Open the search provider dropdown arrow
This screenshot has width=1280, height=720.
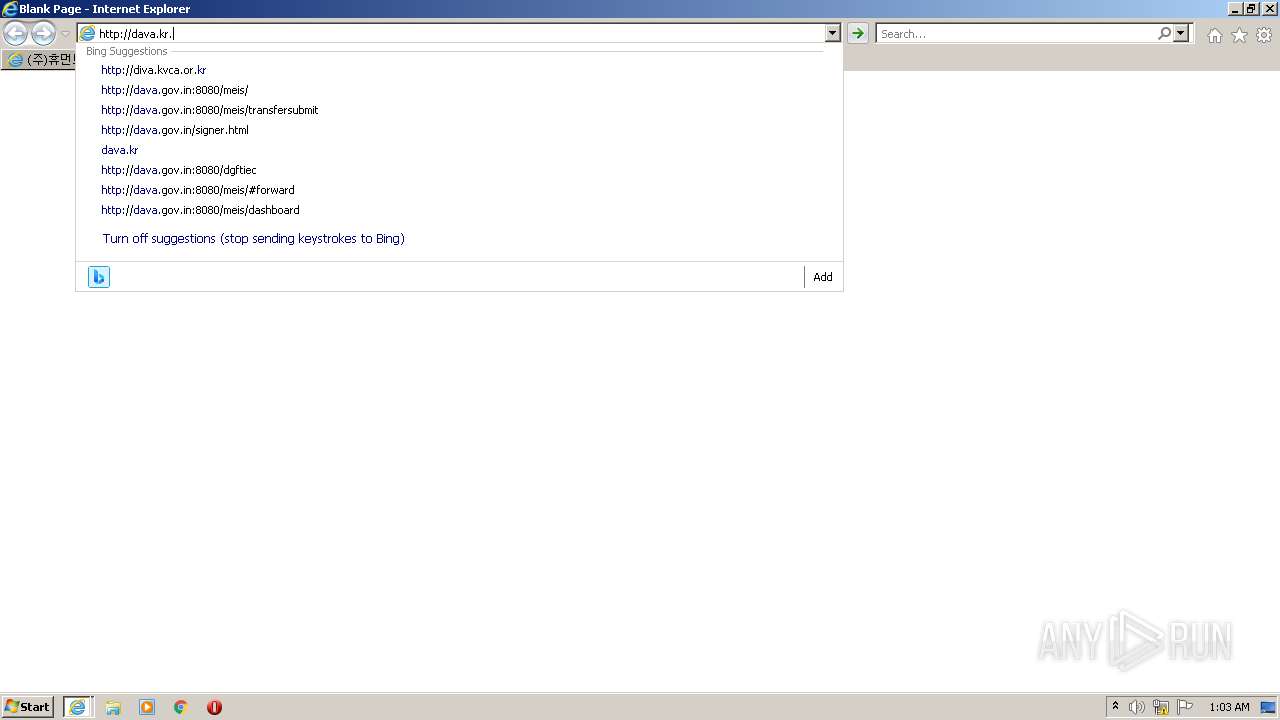coord(1181,34)
